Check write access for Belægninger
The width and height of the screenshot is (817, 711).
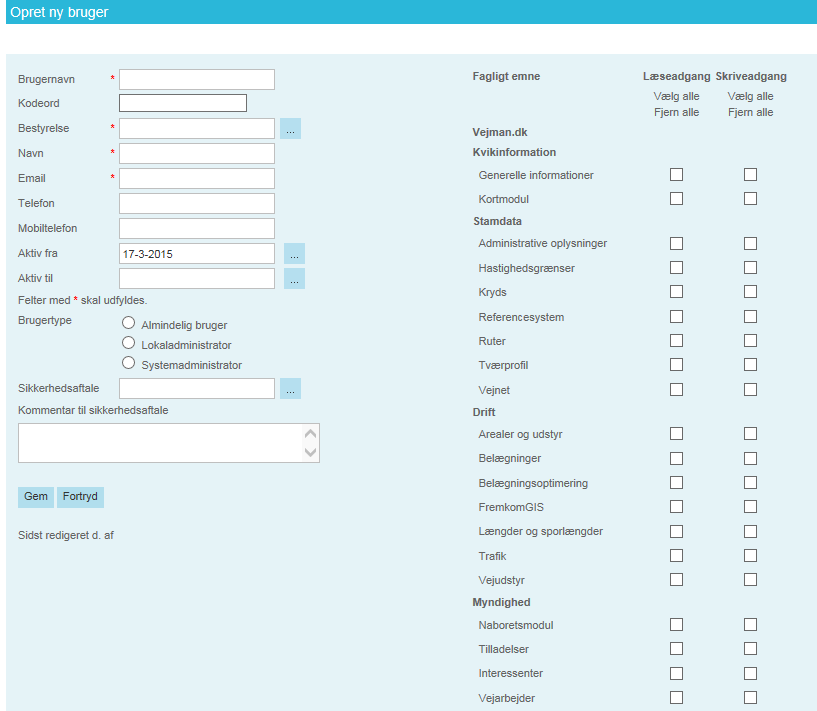[x=750, y=458]
